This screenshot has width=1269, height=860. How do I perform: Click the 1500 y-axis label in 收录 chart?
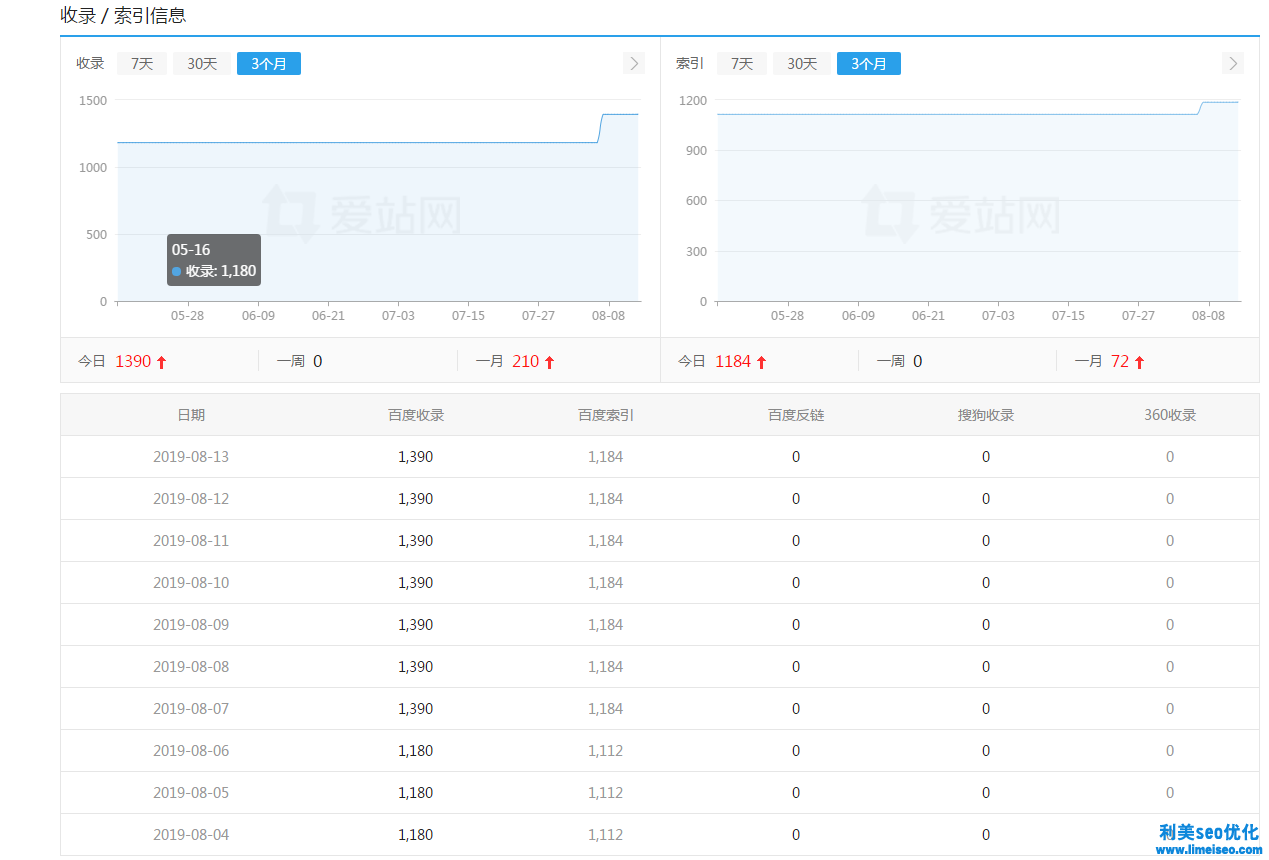point(93,100)
